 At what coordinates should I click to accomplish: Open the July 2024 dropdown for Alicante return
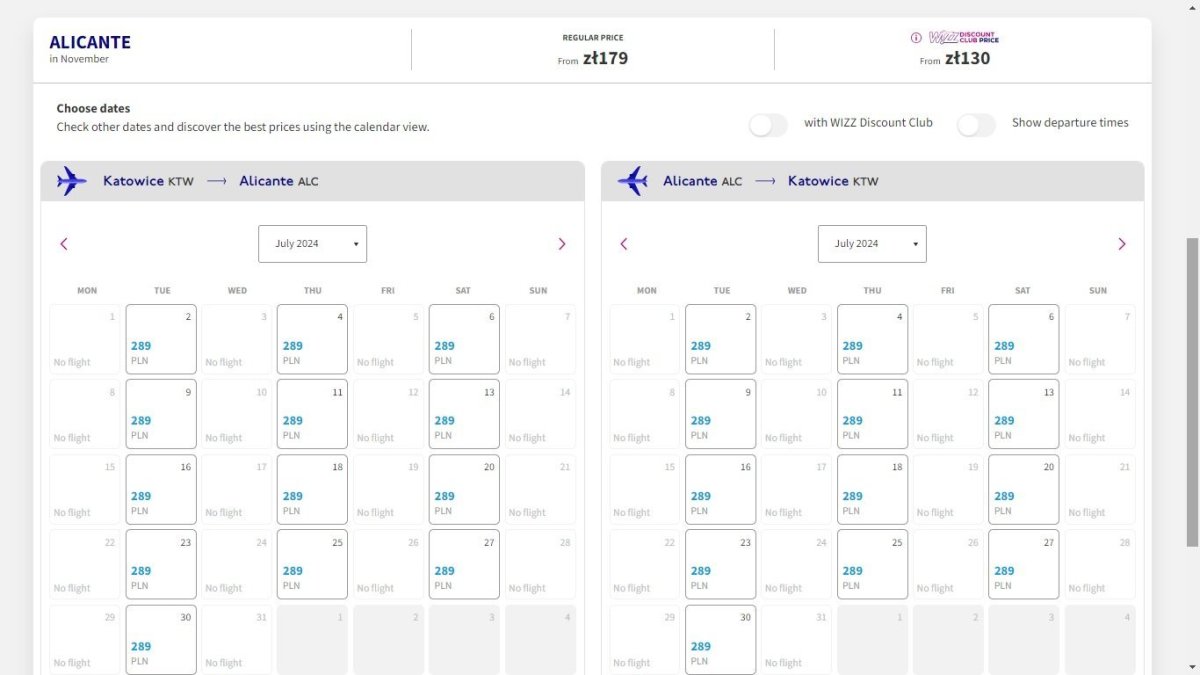872,244
